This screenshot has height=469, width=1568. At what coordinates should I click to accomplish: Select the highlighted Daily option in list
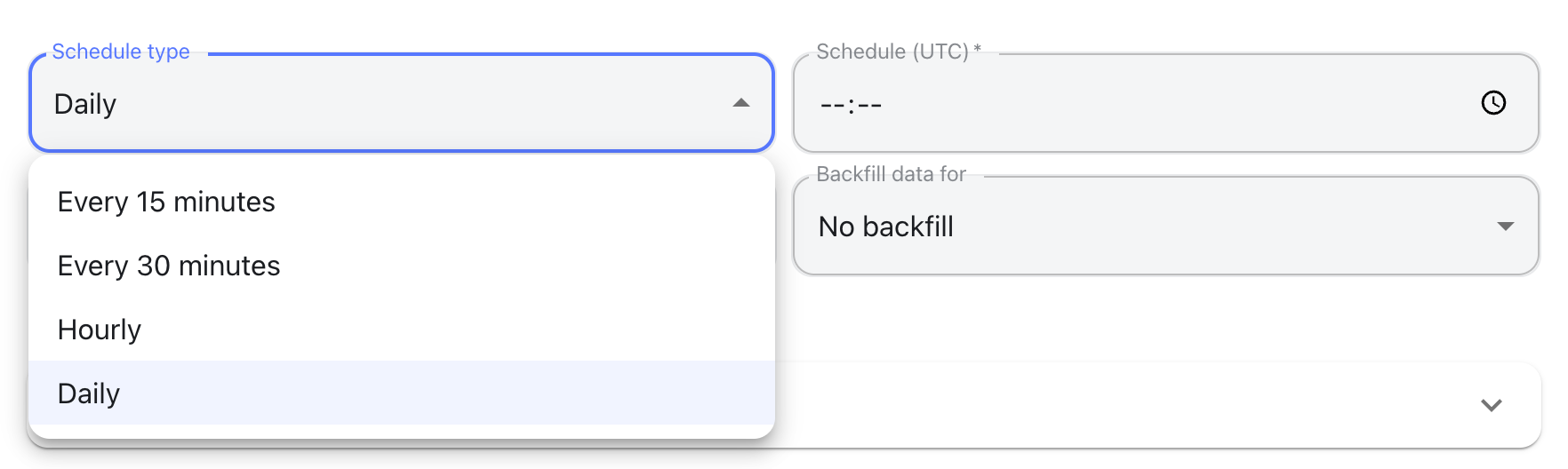89,393
